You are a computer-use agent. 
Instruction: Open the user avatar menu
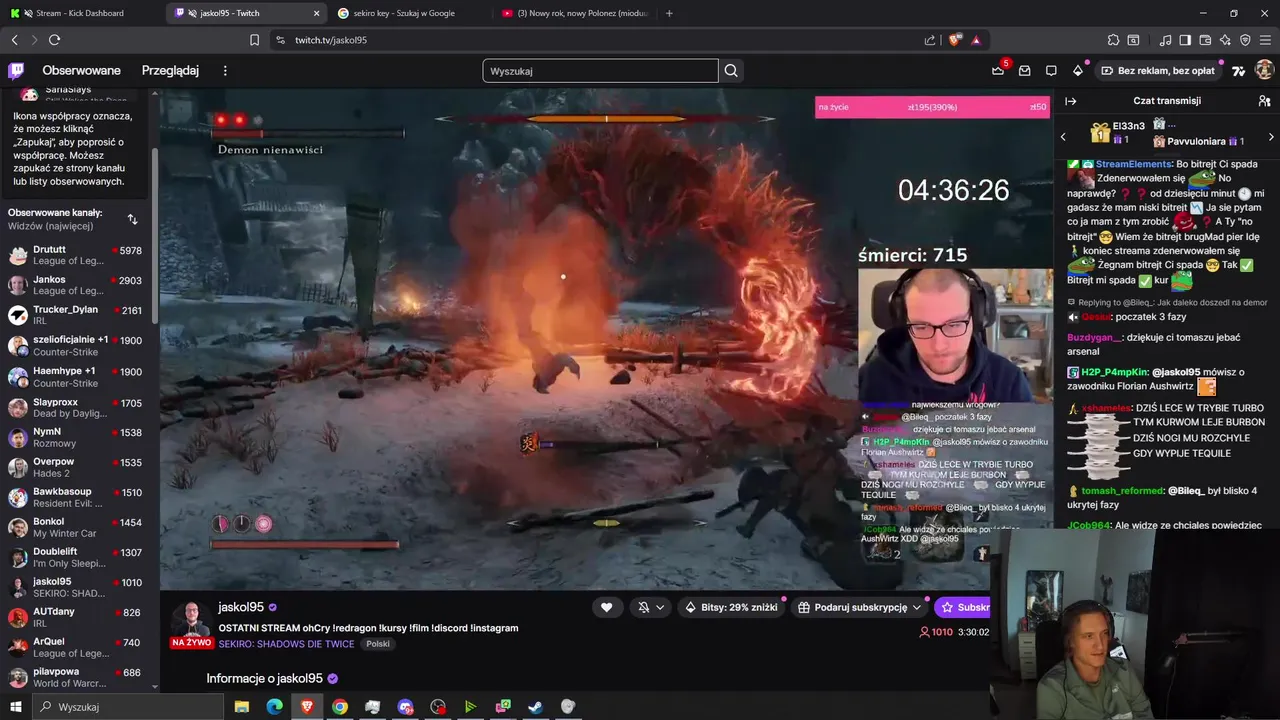click(1264, 70)
